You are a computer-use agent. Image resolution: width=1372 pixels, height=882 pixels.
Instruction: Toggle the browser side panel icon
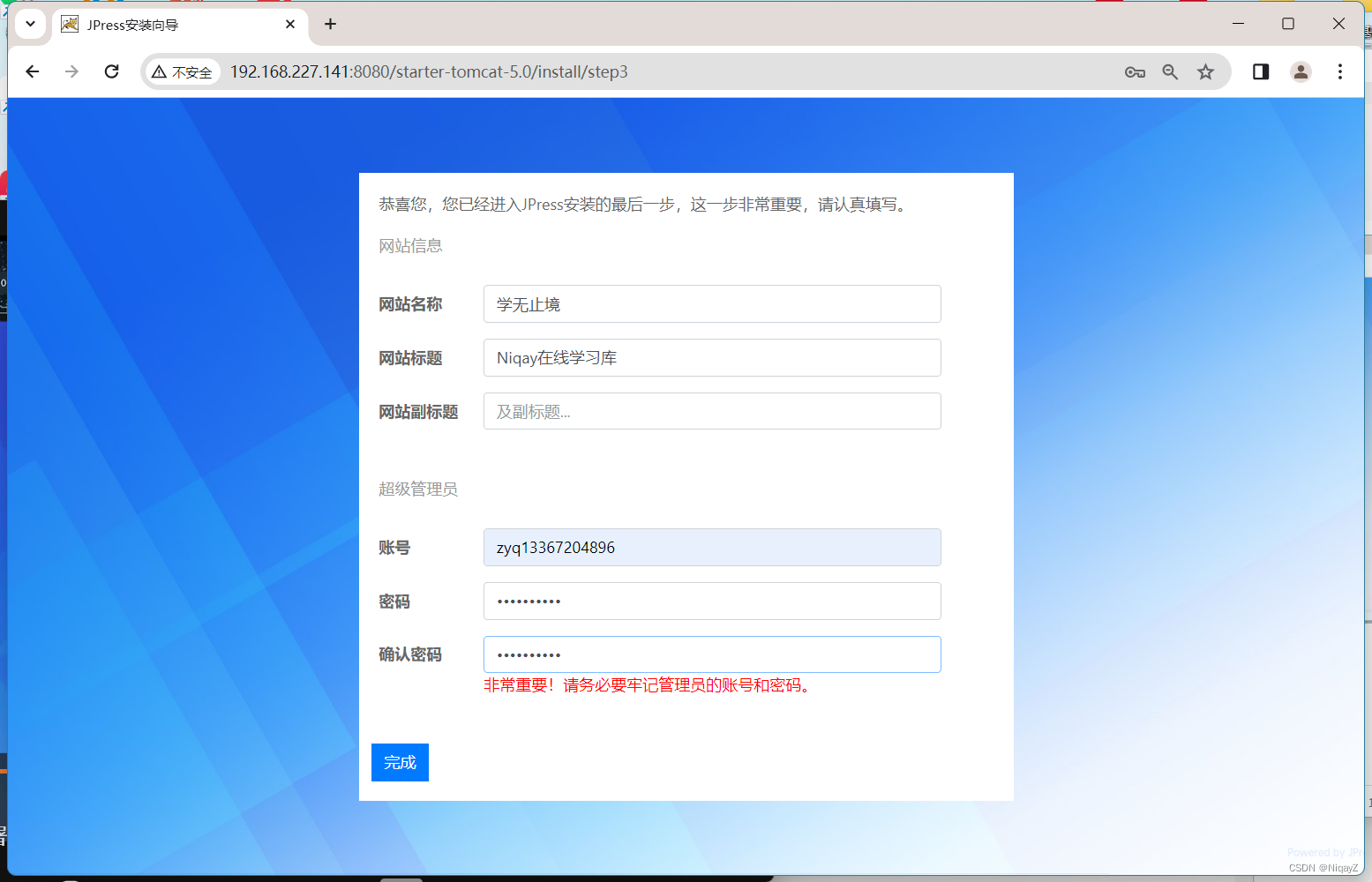pos(1261,71)
